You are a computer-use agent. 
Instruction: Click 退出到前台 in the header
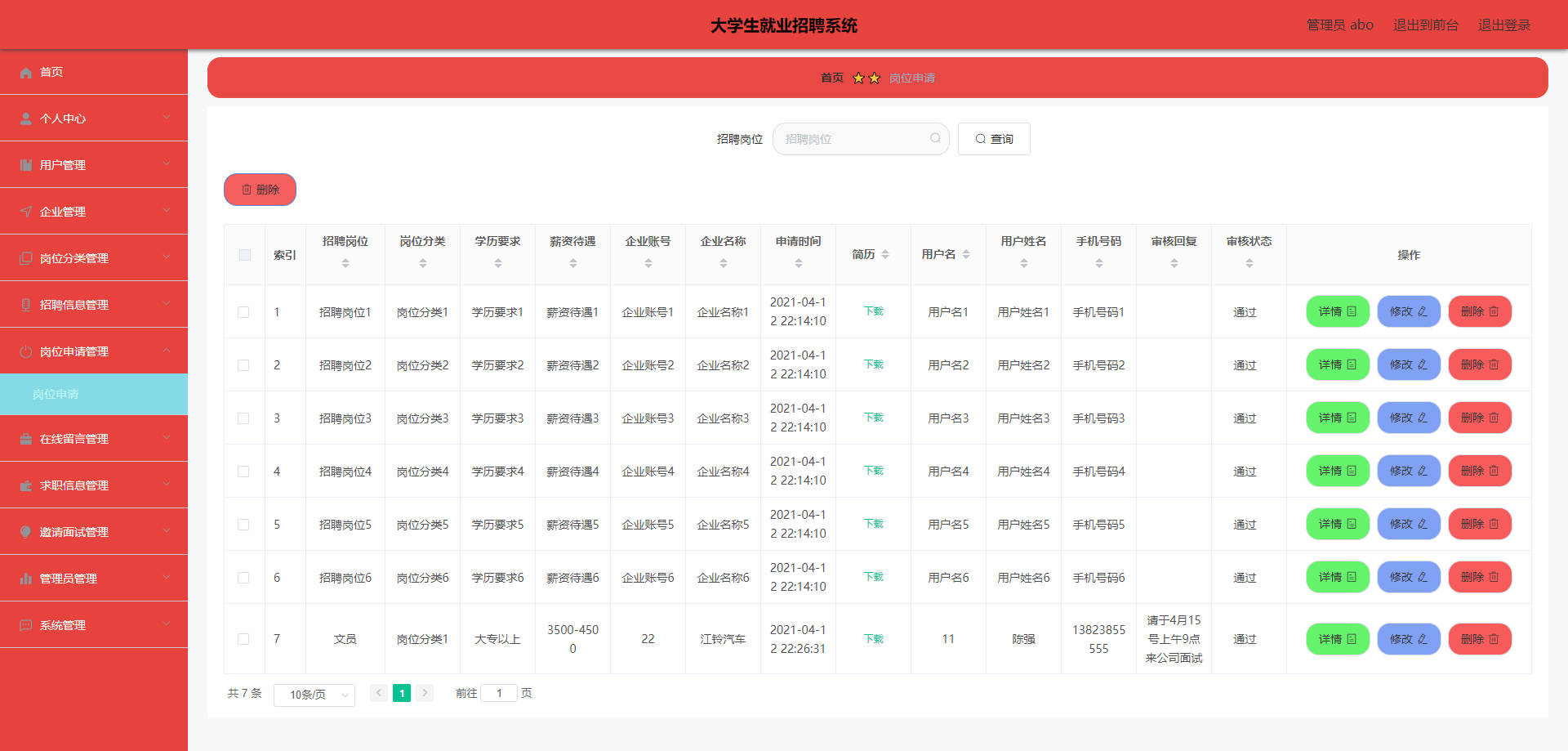tap(1426, 25)
